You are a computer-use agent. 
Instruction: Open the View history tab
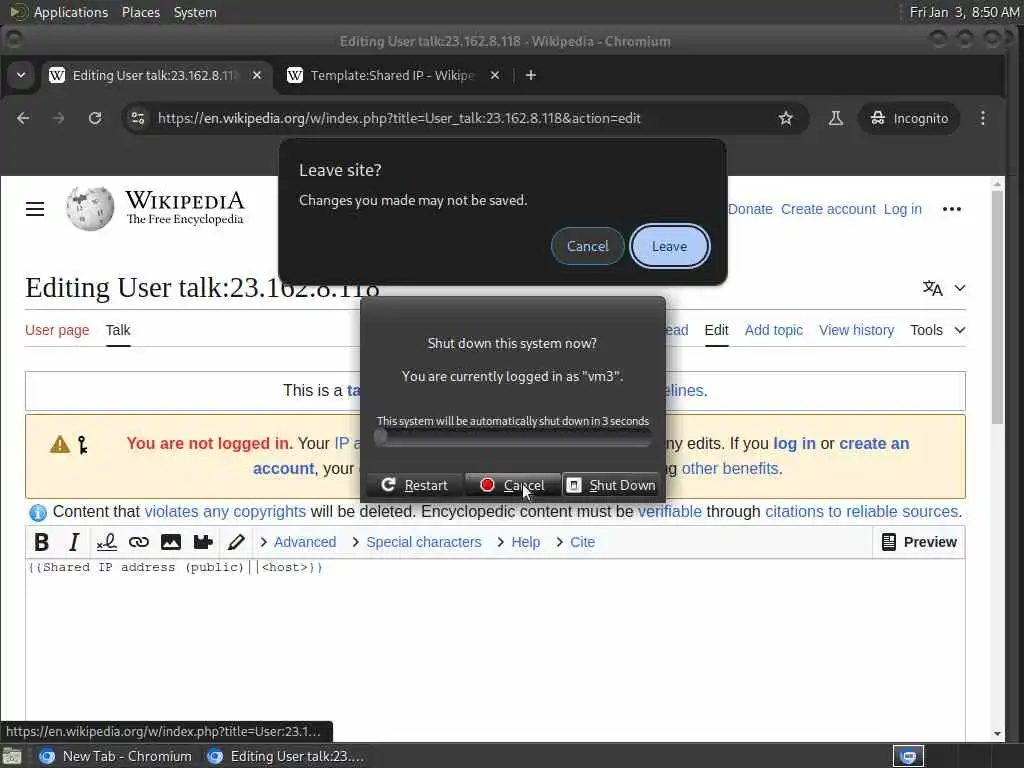(856, 330)
